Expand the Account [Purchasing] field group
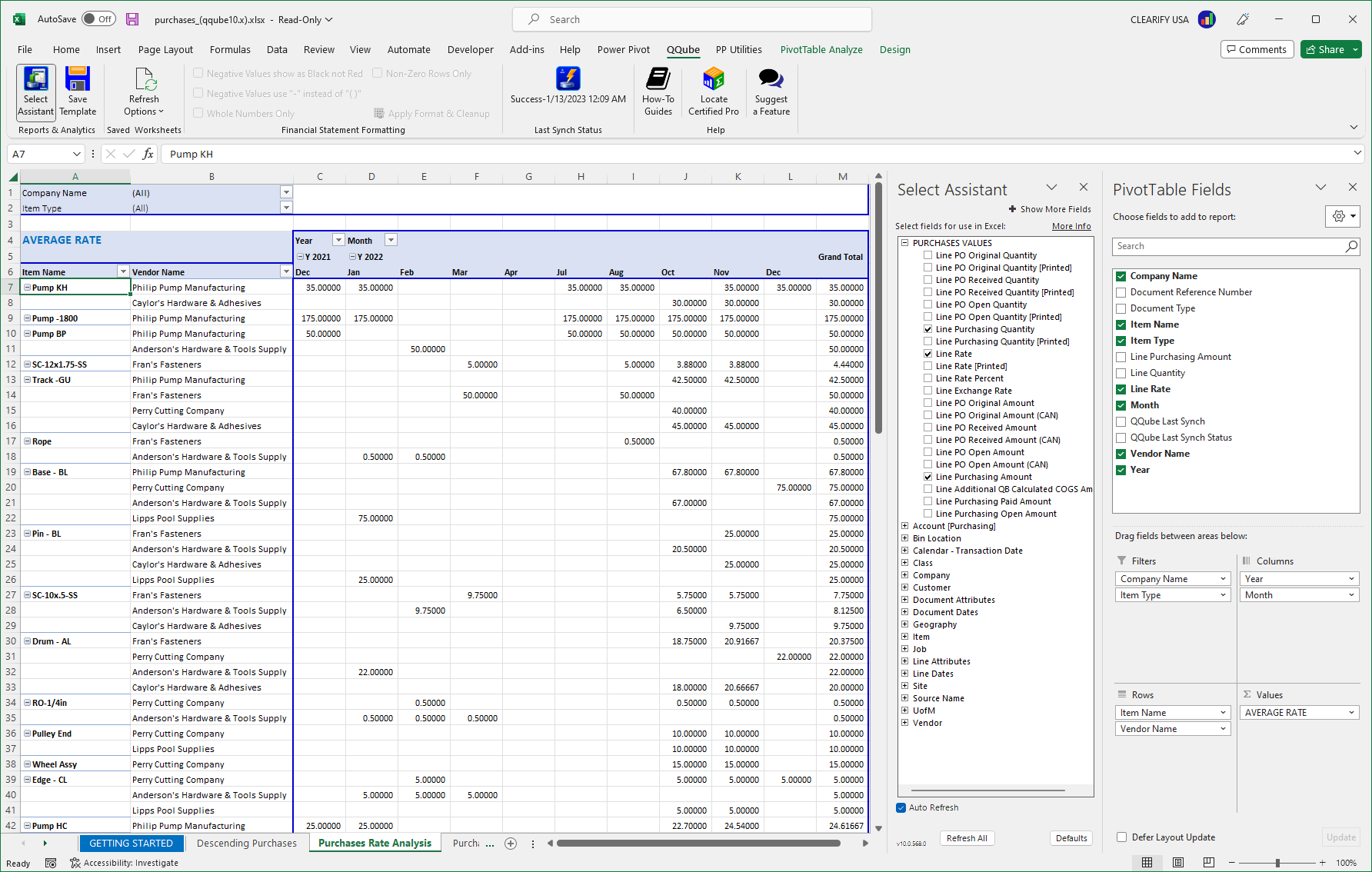Screen dimensions: 1372x872 coord(904,526)
